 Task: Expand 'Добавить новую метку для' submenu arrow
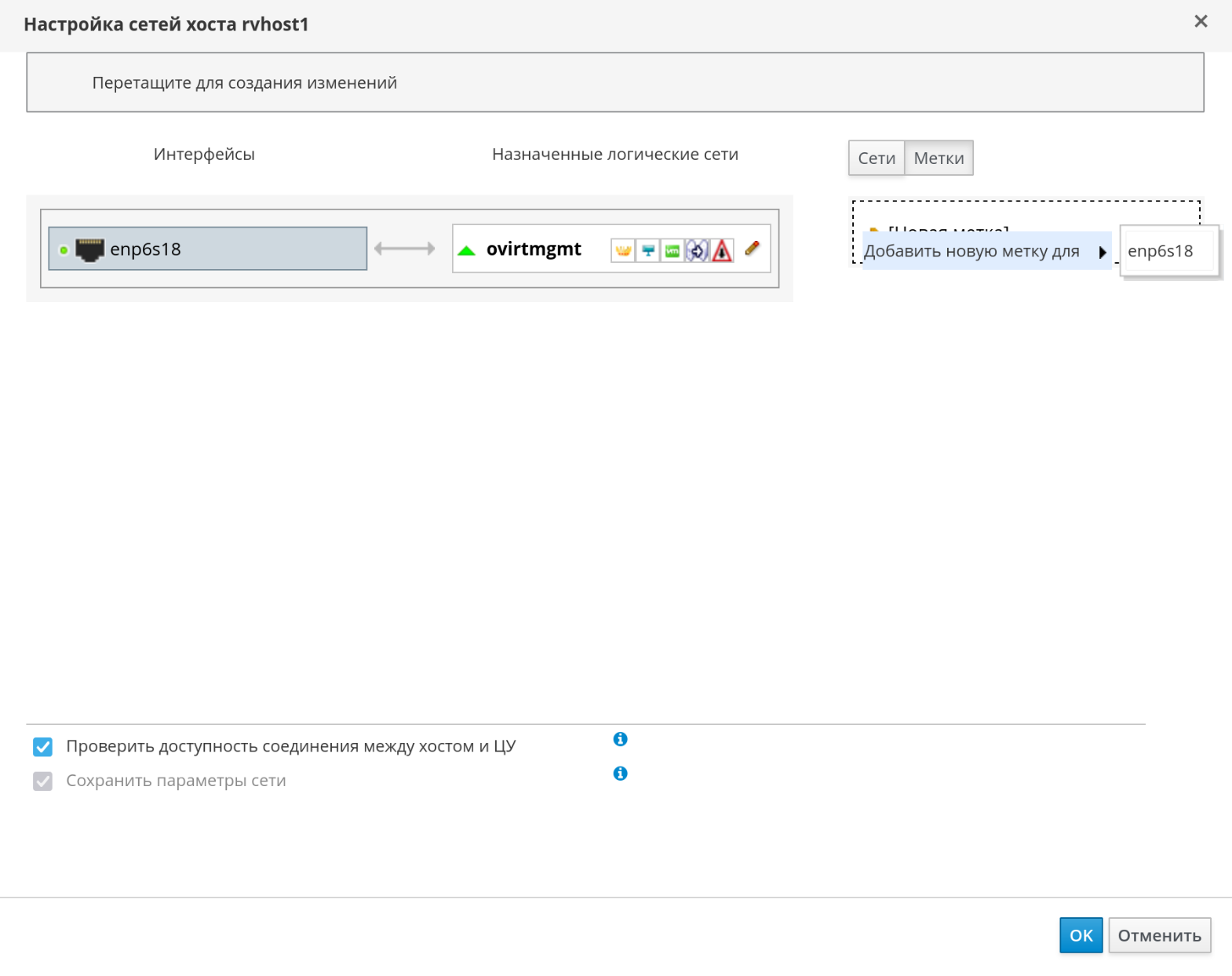point(1102,252)
